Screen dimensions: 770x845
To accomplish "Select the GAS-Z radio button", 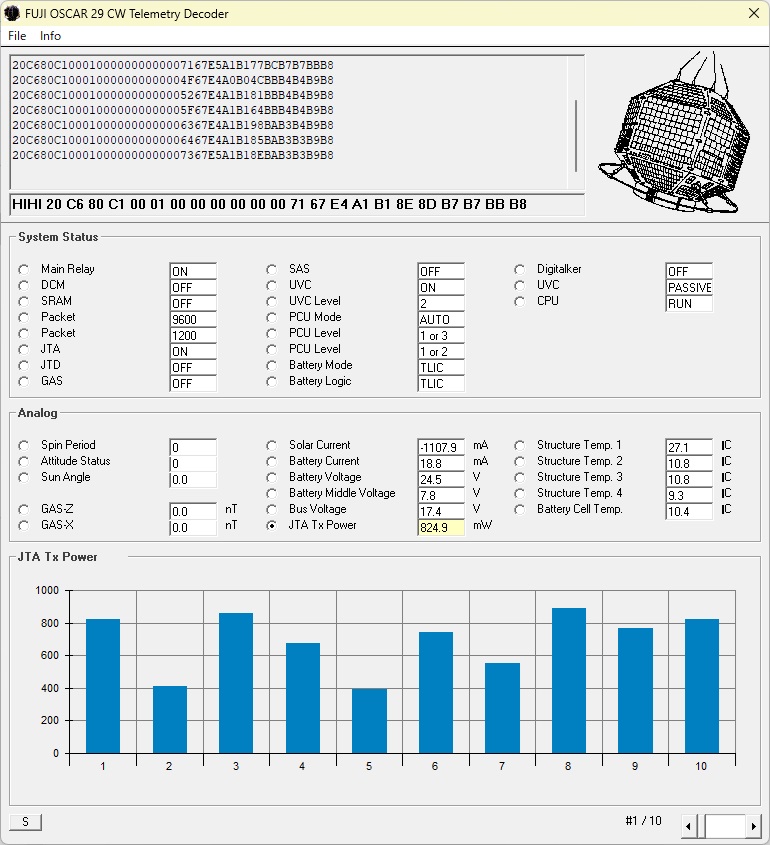I will click(x=24, y=510).
